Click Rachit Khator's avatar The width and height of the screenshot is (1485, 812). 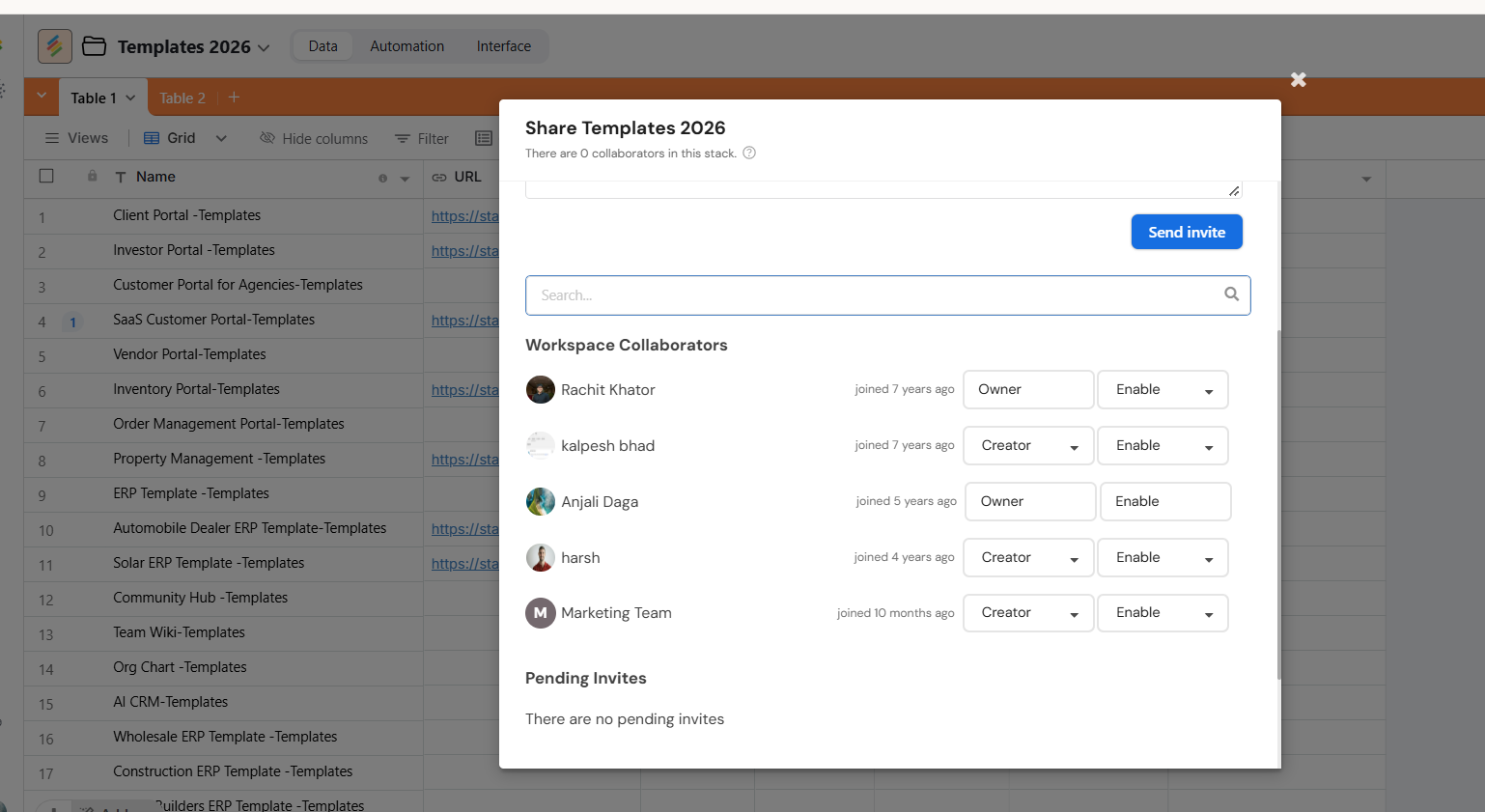tap(541, 389)
